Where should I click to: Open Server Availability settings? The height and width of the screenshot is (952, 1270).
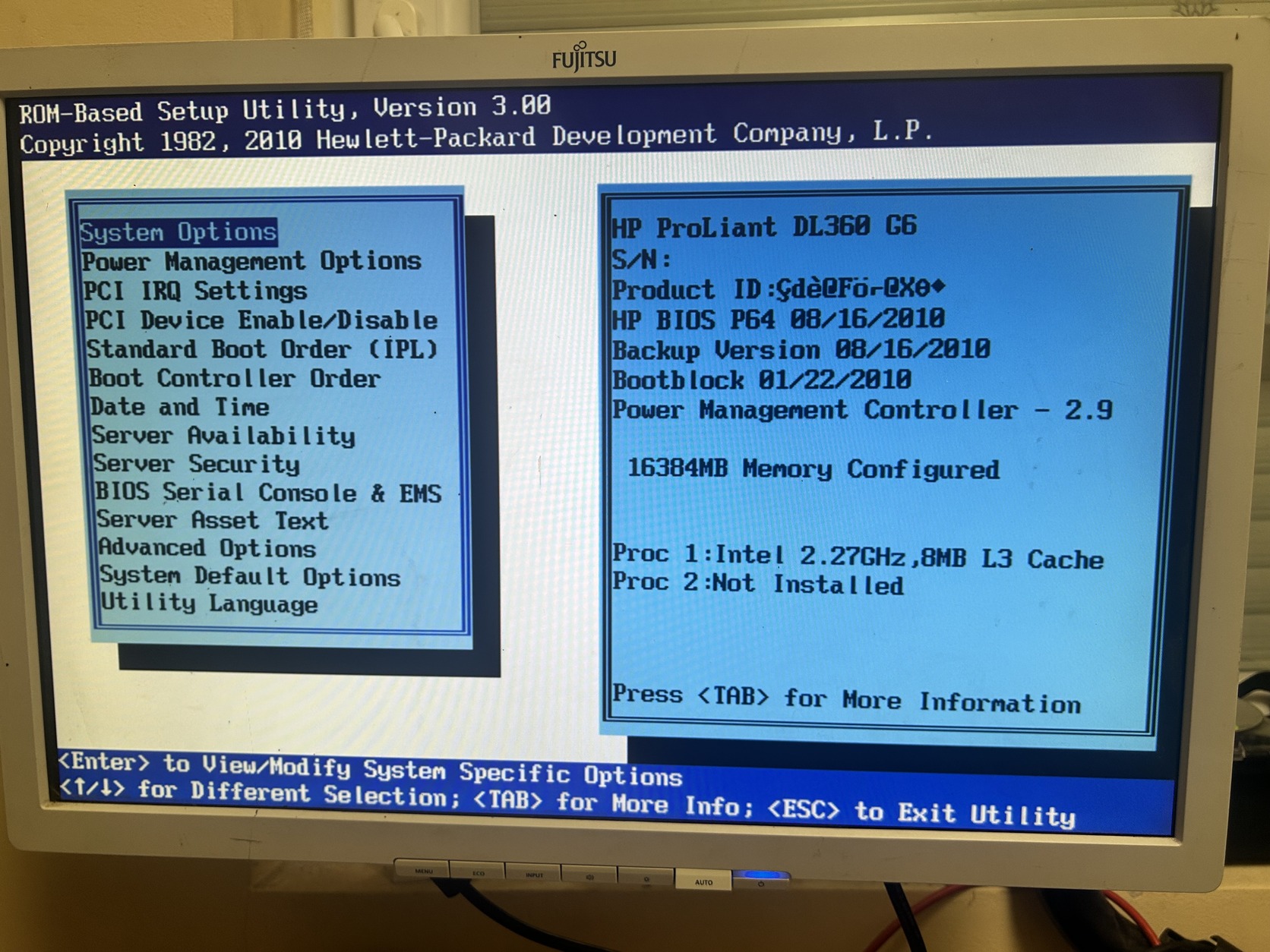[223, 436]
